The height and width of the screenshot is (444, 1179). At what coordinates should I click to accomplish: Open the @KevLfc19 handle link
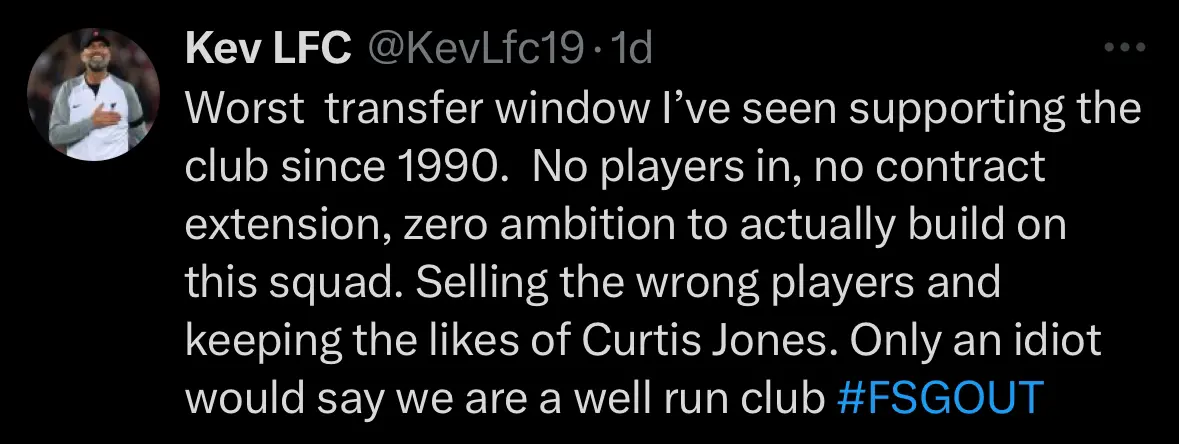pyautogui.click(x=474, y=49)
